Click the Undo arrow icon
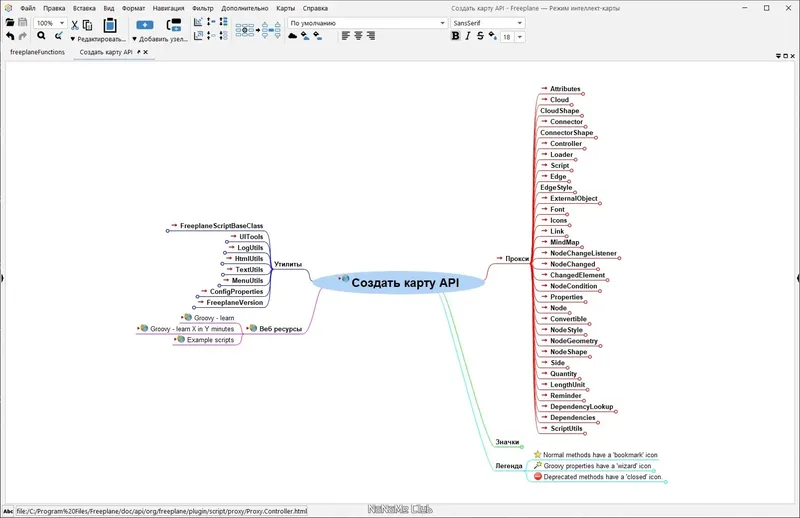Image resolution: width=800 pixels, height=518 pixels. coord(10,36)
